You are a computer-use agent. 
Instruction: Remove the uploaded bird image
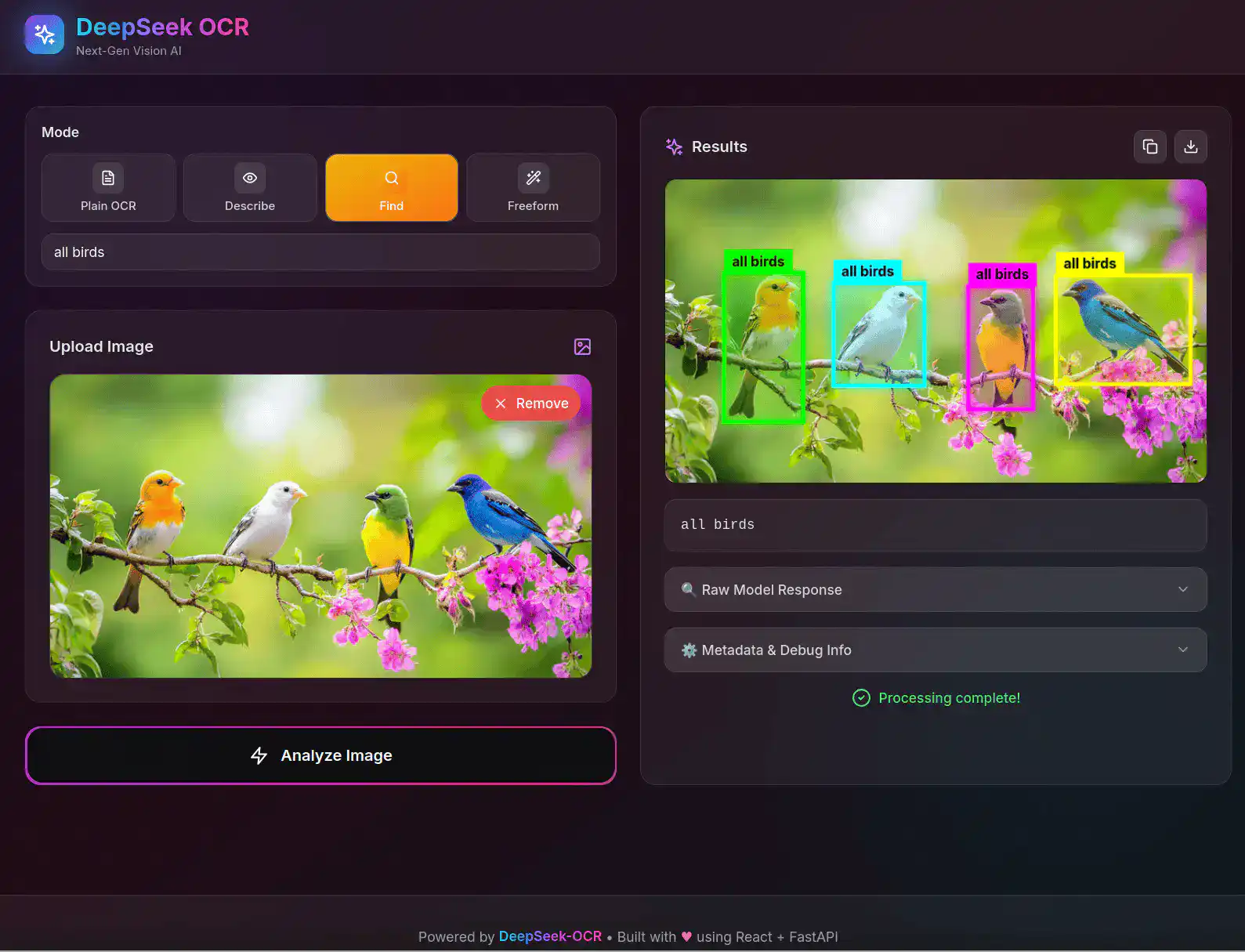[531, 404]
